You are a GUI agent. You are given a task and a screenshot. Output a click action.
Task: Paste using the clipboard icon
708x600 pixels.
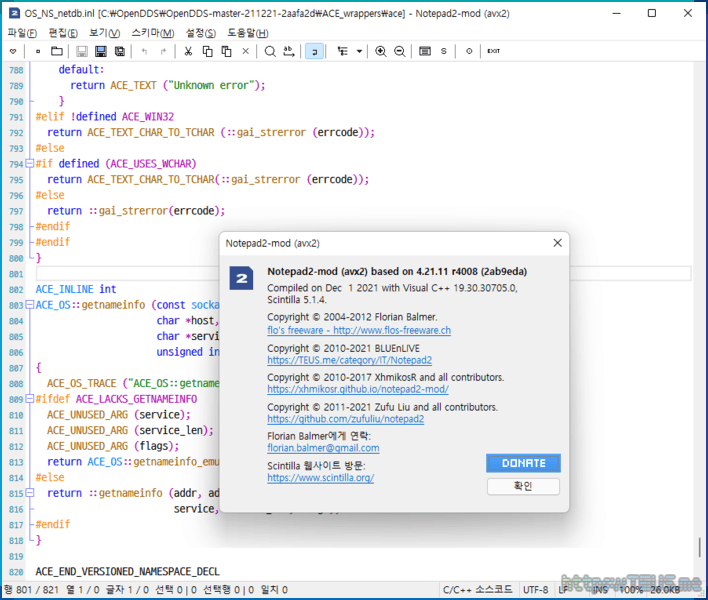(226, 51)
